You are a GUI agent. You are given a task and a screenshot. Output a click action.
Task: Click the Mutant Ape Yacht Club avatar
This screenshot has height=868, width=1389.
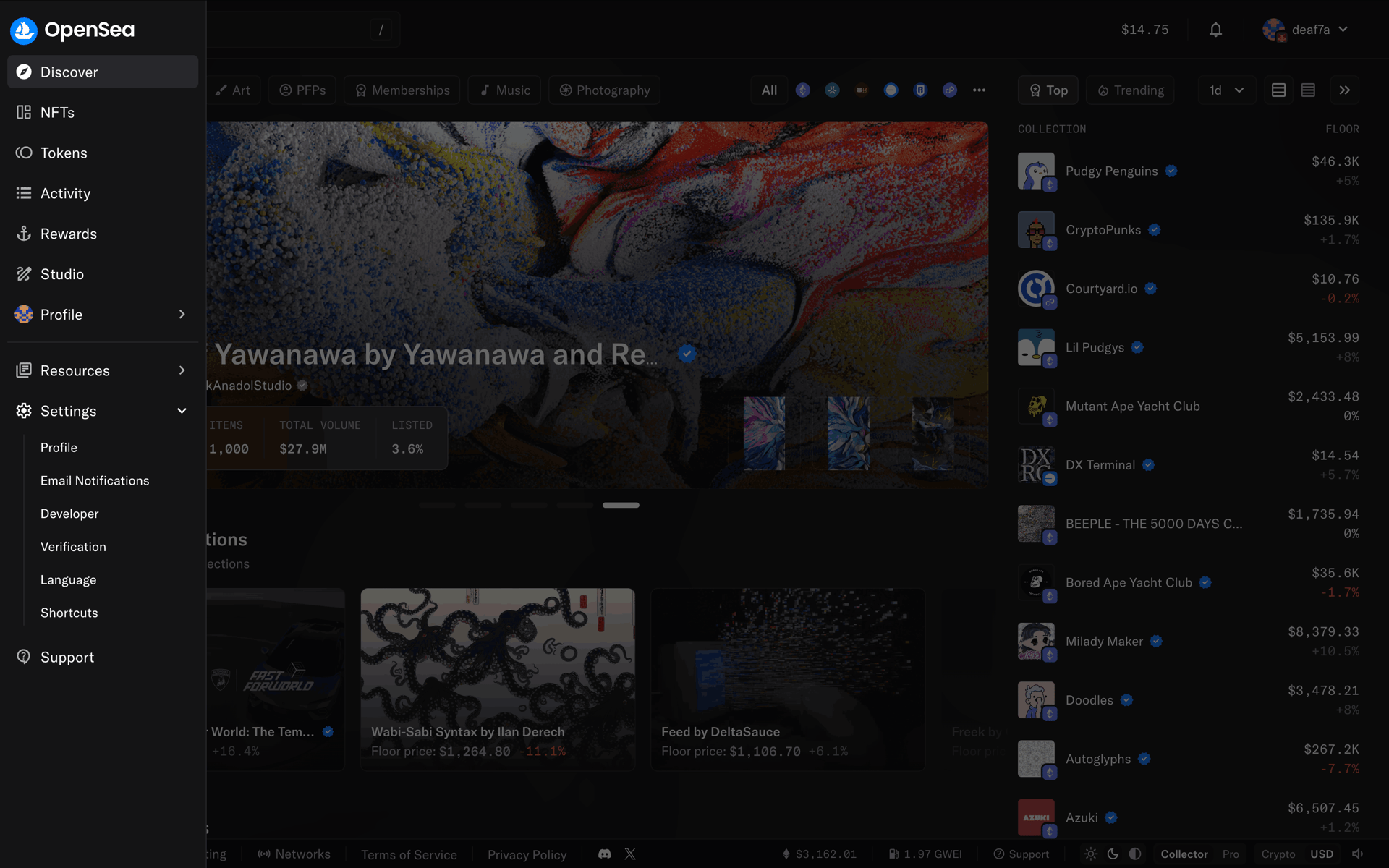click(x=1036, y=407)
